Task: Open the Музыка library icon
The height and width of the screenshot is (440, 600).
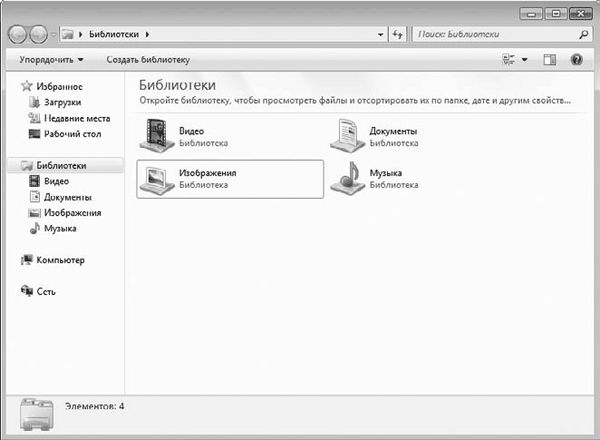Action: [346, 179]
